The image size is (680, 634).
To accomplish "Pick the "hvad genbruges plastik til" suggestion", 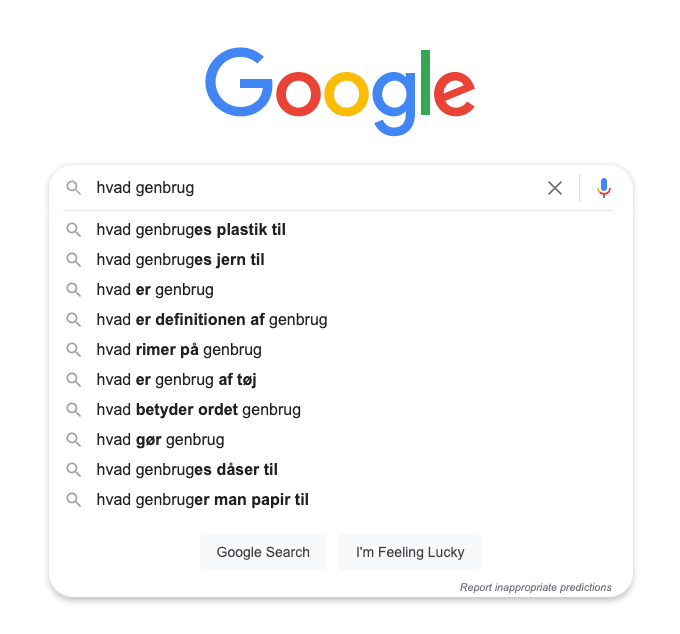I will click(191, 230).
